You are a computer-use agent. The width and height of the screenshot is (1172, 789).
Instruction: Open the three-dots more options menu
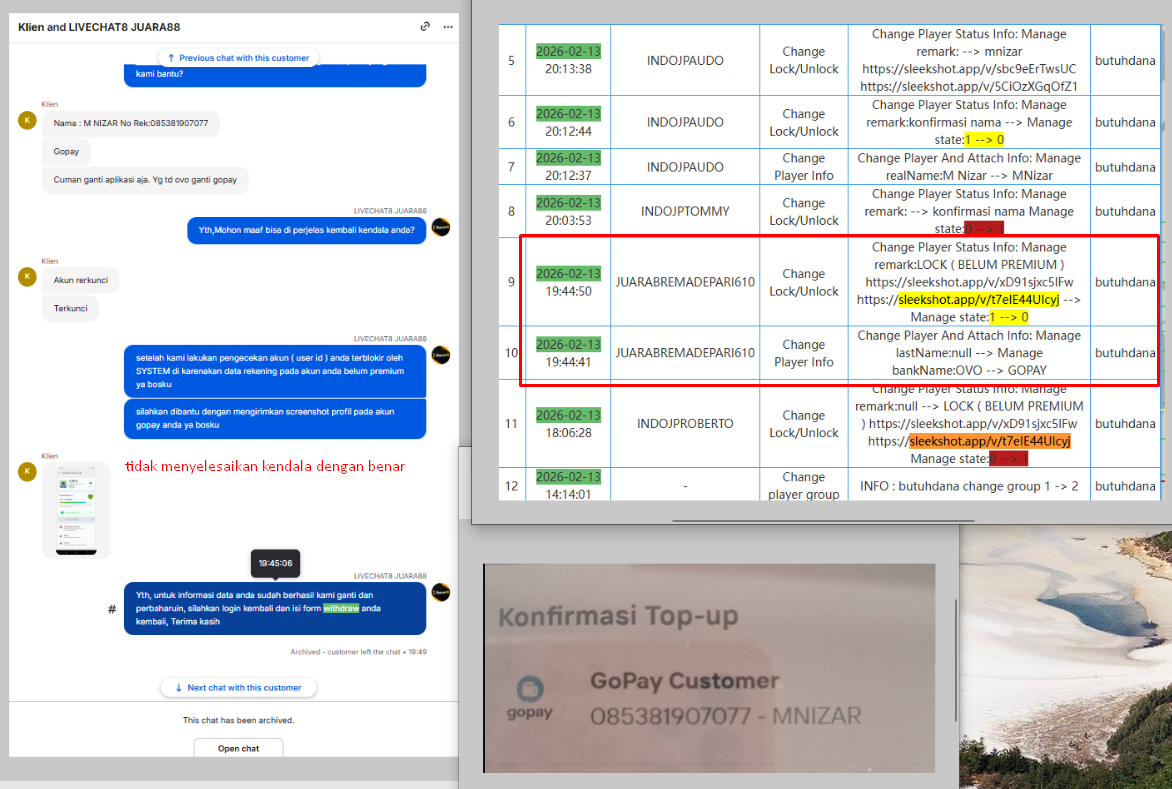point(448,27)
